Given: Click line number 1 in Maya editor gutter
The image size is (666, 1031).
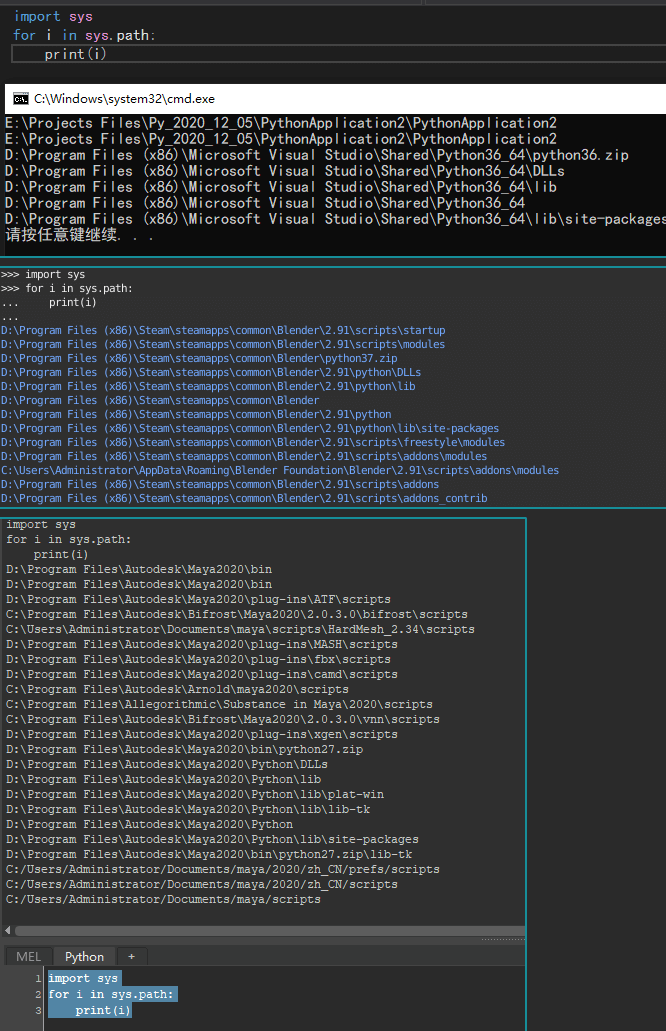Looking at the screenshot, I should (x=38, y=978).
